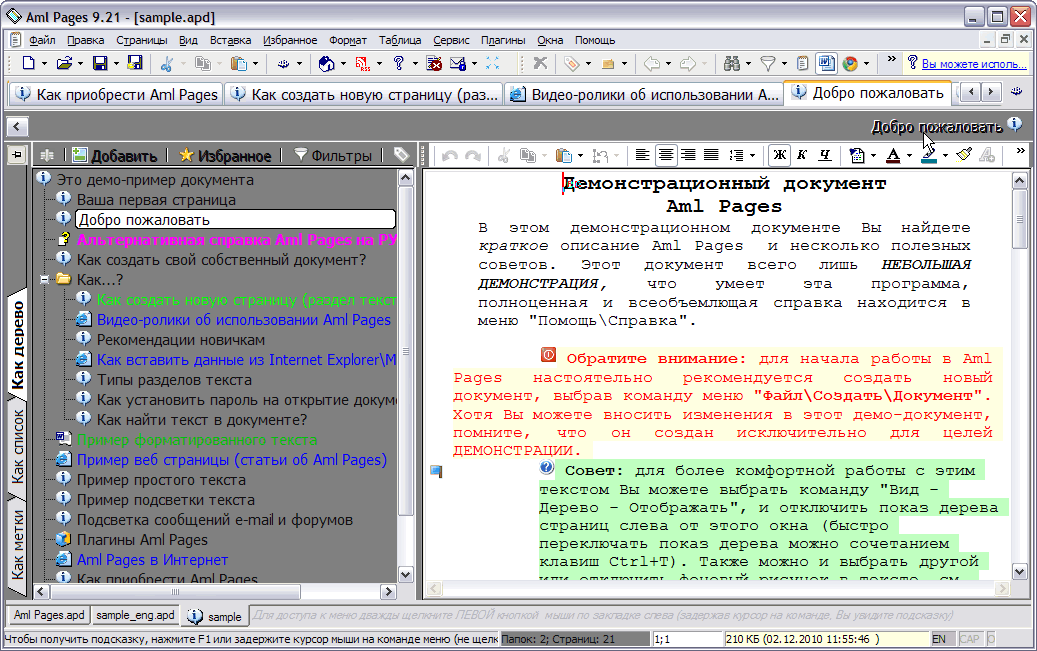
Task: Expand hidden main toolbar items chevron
Action: click(x=891, y=59)
